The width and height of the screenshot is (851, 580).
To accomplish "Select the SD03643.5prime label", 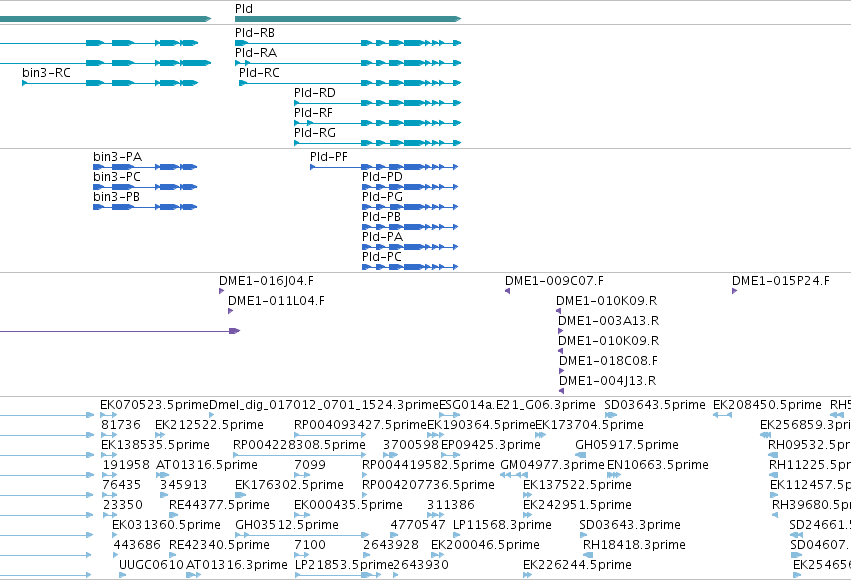I will coord(655,405).
